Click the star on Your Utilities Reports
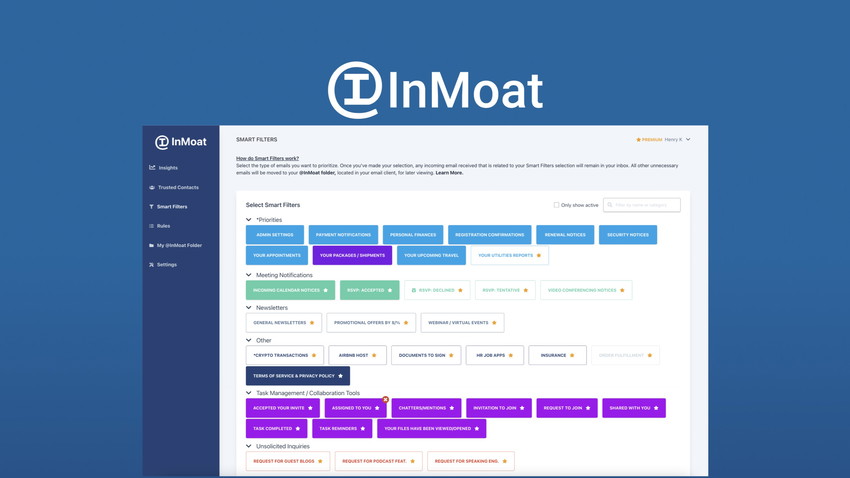This screenshot has height=478, width=850. click(539, 255)
